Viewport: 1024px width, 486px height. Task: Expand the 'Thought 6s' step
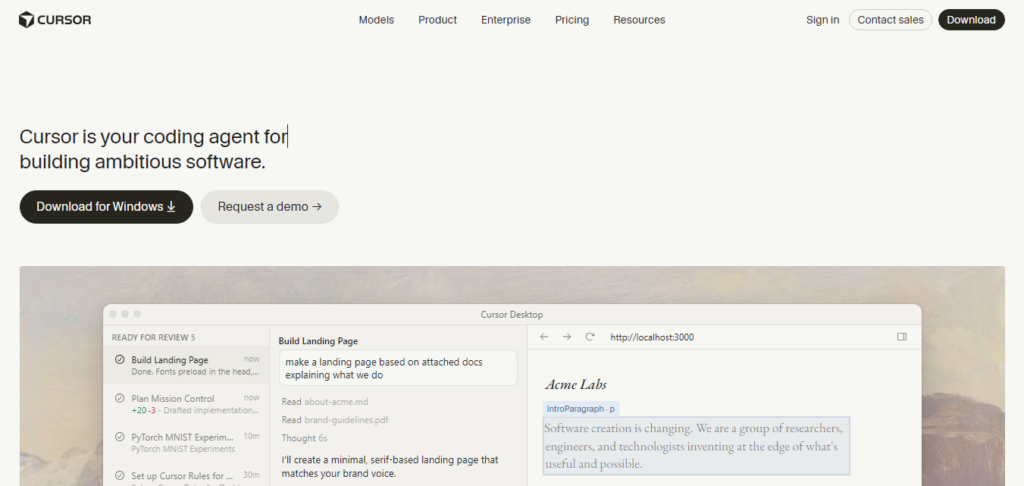pyautogui.click(x=304, y=438)
